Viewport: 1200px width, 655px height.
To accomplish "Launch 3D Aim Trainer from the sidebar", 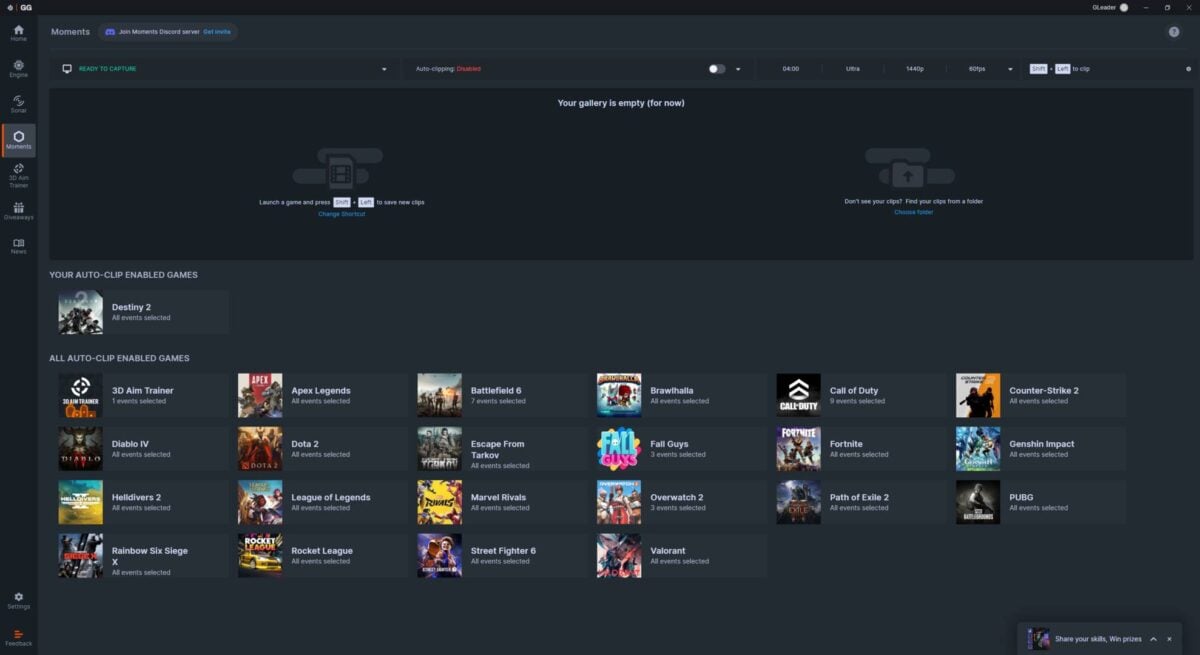I will tap(18, 174).
